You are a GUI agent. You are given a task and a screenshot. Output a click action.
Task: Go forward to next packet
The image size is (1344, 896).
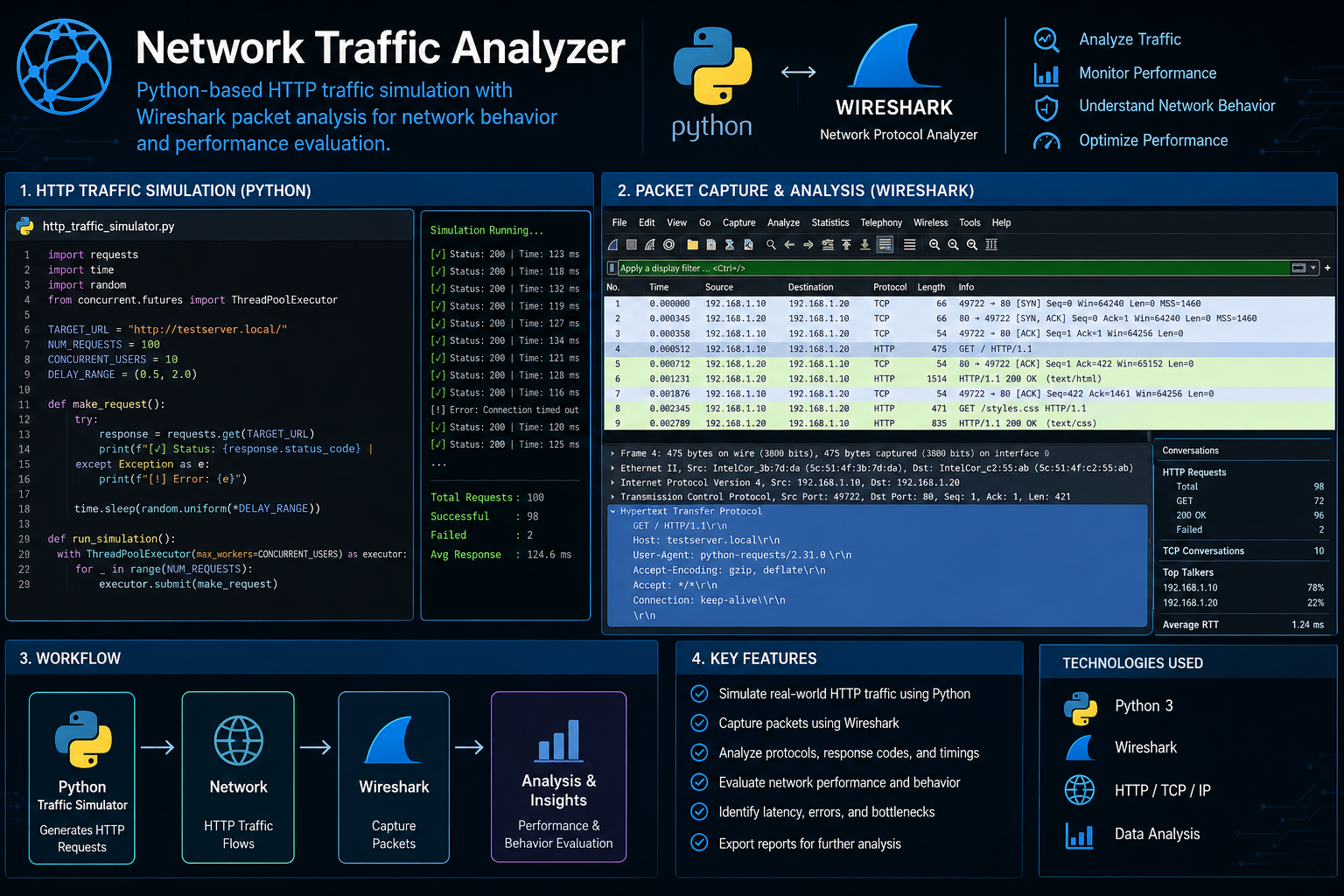(808, 245)
